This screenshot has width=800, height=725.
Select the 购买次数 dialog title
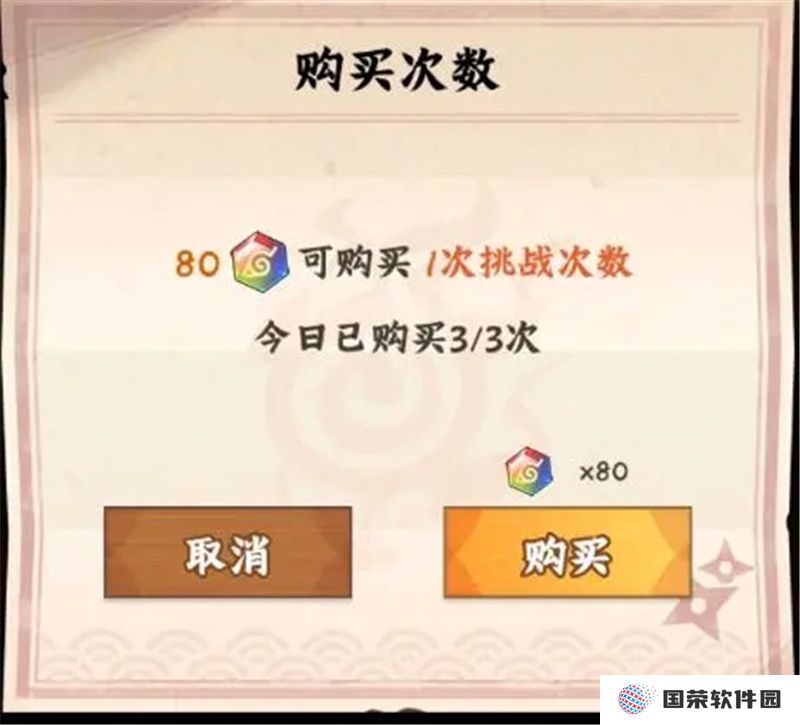click(x=395, y=71)
